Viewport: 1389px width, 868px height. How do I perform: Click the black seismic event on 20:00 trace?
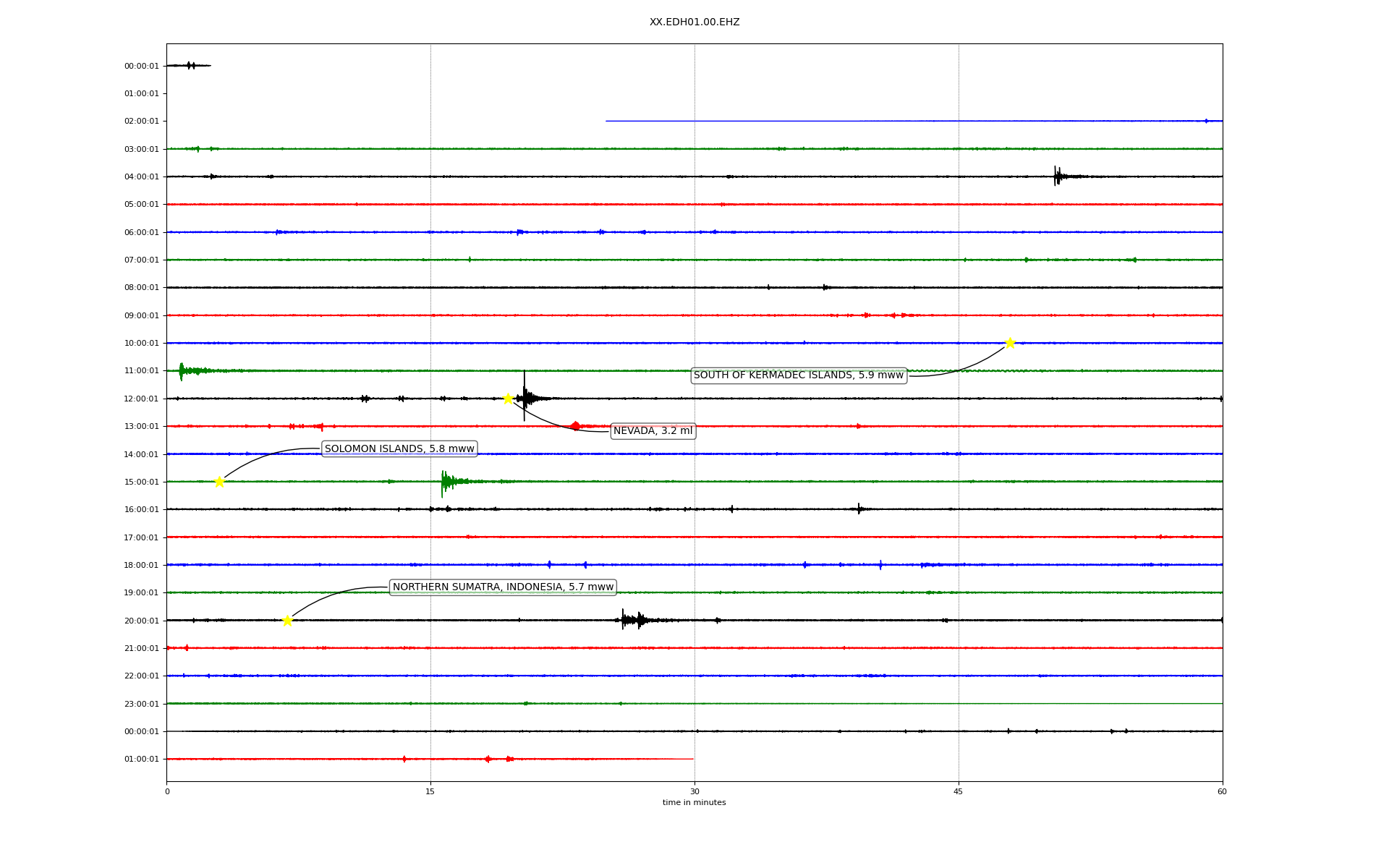pos(631,620)
